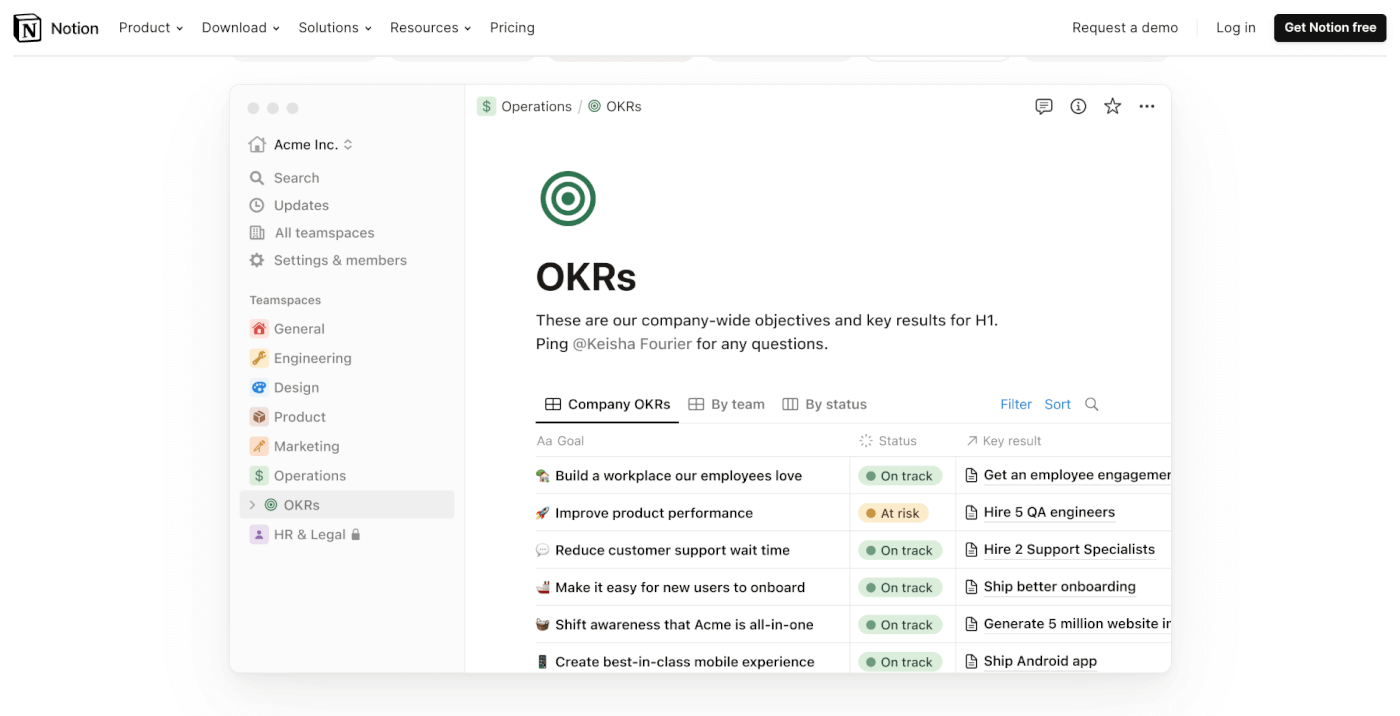This screenshot has height=716, width=1400.
Task: Open the comments speech bubble icon
Action: pos(1044,106)
